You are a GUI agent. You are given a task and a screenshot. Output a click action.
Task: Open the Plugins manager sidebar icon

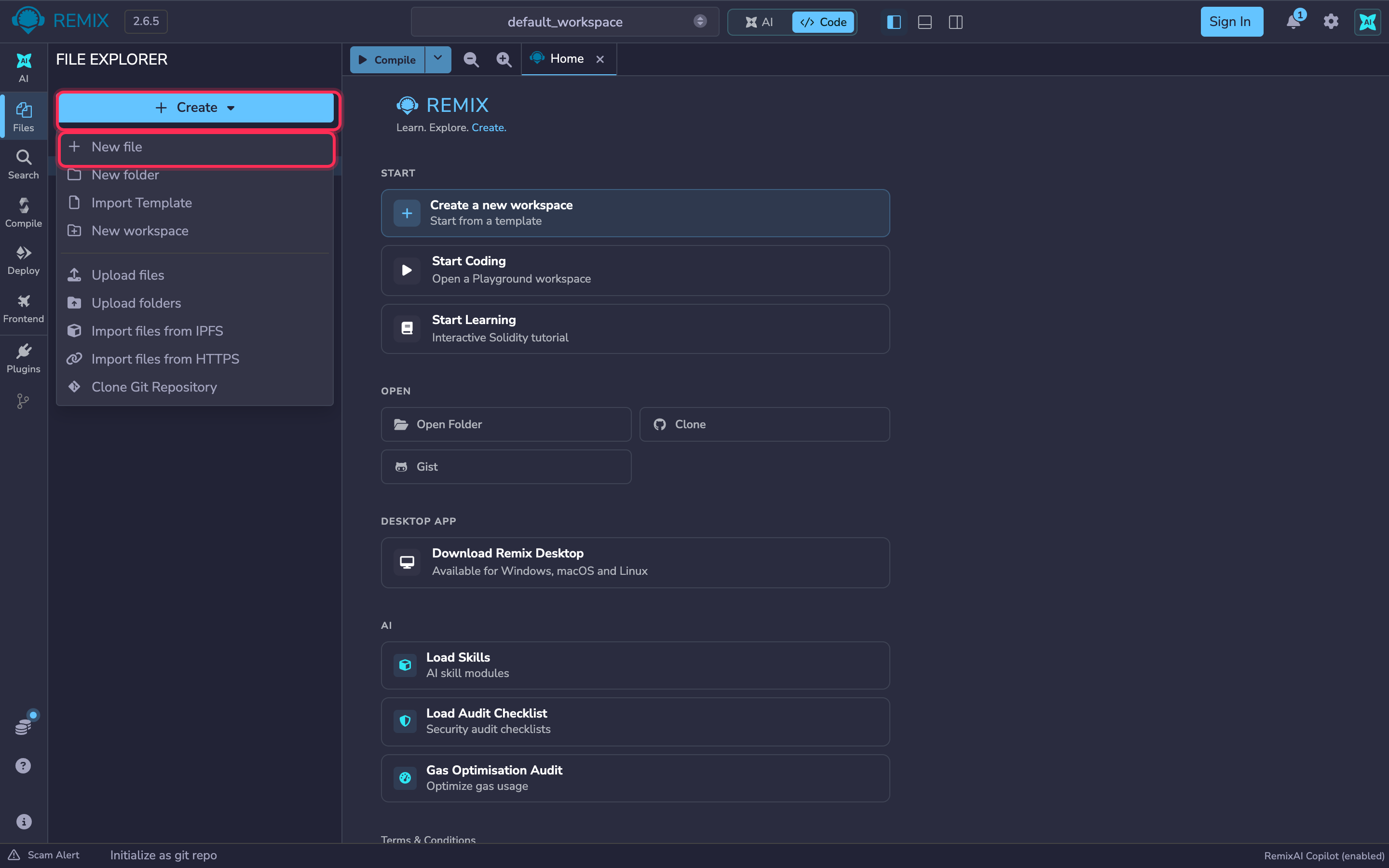(24, 358)
